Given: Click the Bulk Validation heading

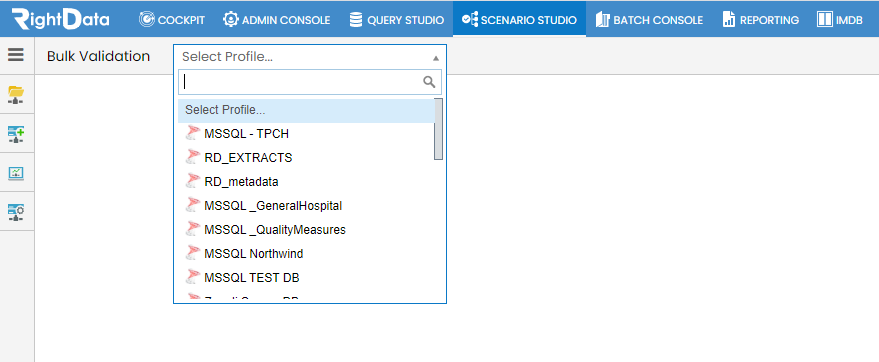Looking at the screenshot, I should [99, 56].
